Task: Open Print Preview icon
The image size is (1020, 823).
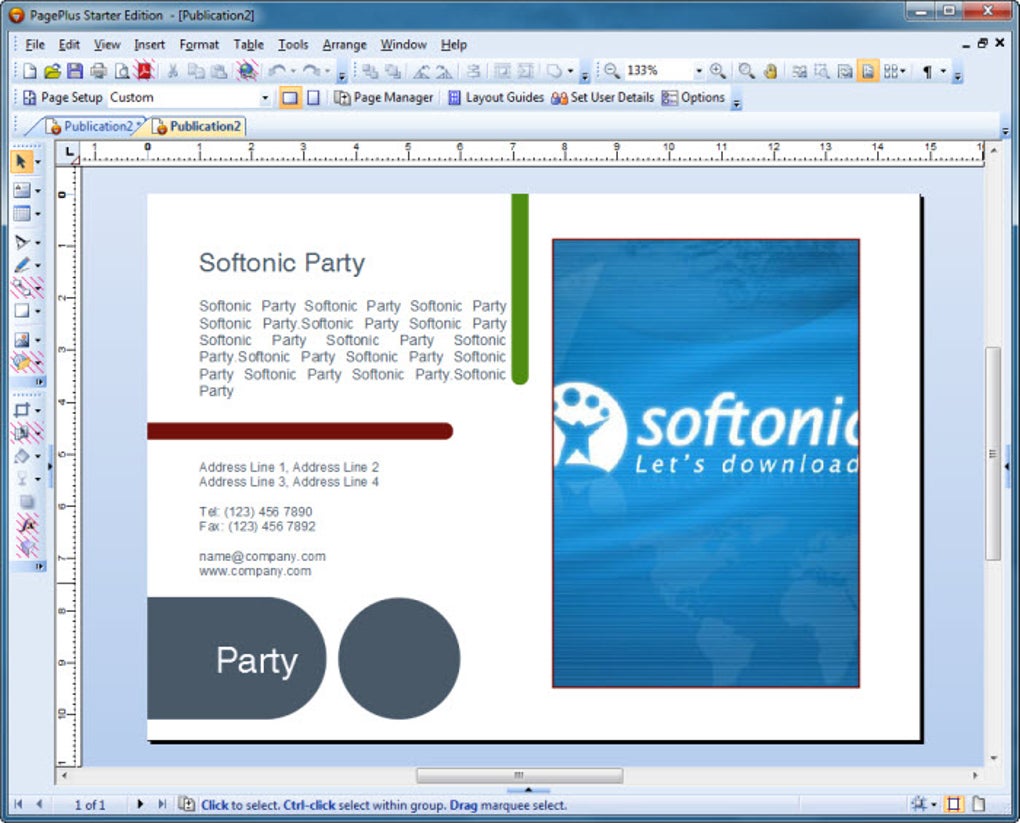Action: (x=122, y=71)
